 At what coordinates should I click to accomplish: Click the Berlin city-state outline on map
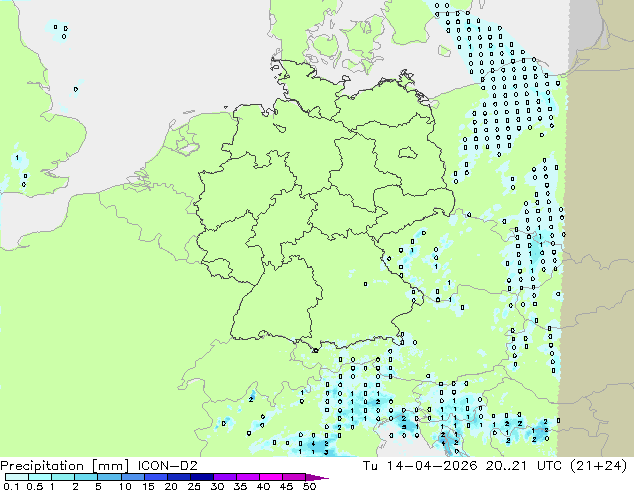[x=407, y=153]
